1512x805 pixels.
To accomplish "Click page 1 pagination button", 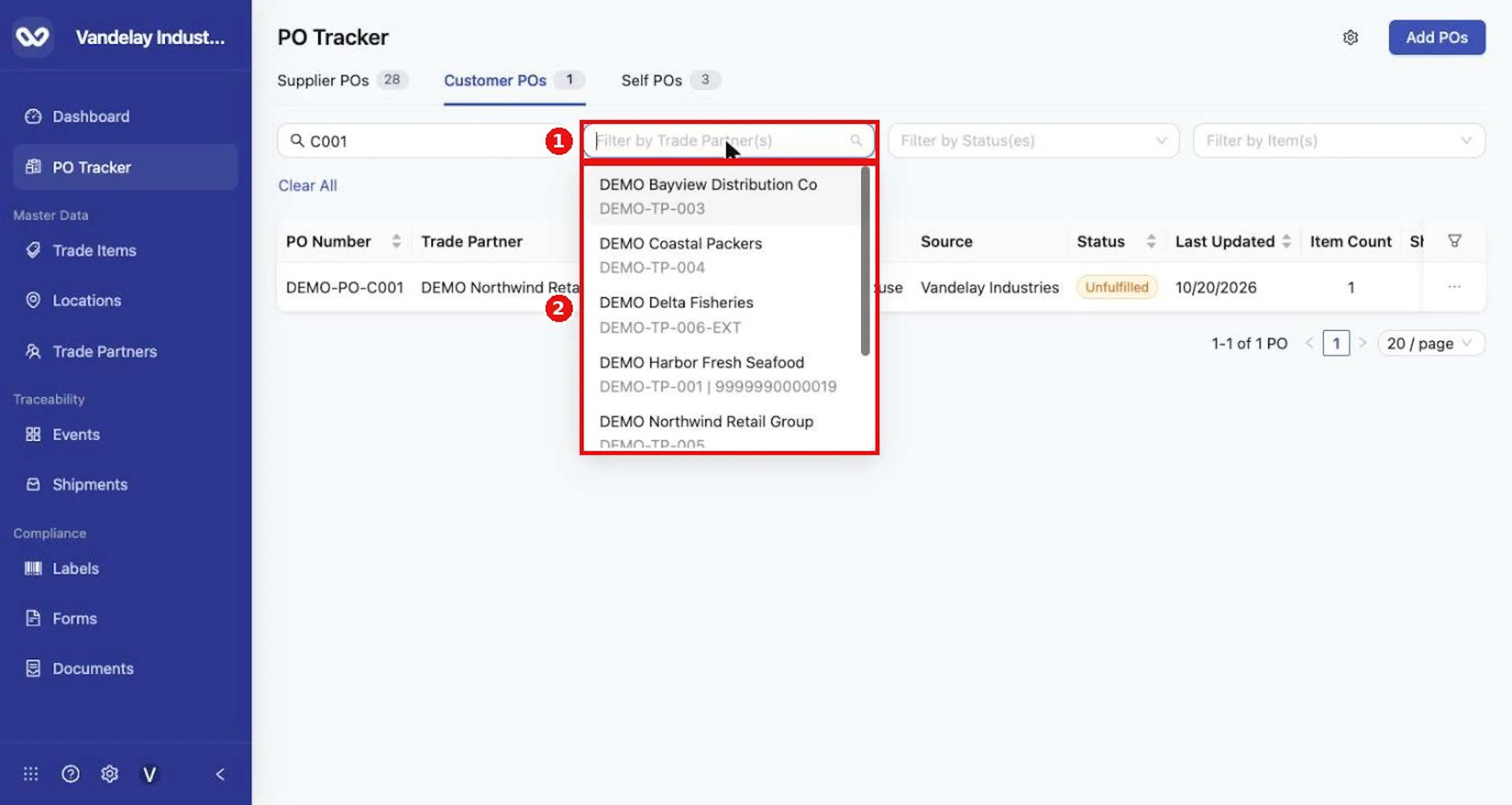I will 1336,343.
